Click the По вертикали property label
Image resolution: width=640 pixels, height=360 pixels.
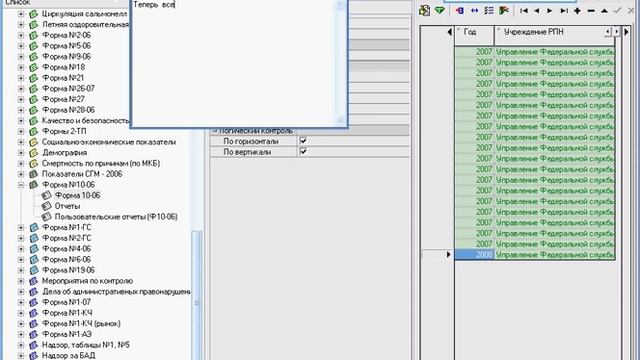247,152
